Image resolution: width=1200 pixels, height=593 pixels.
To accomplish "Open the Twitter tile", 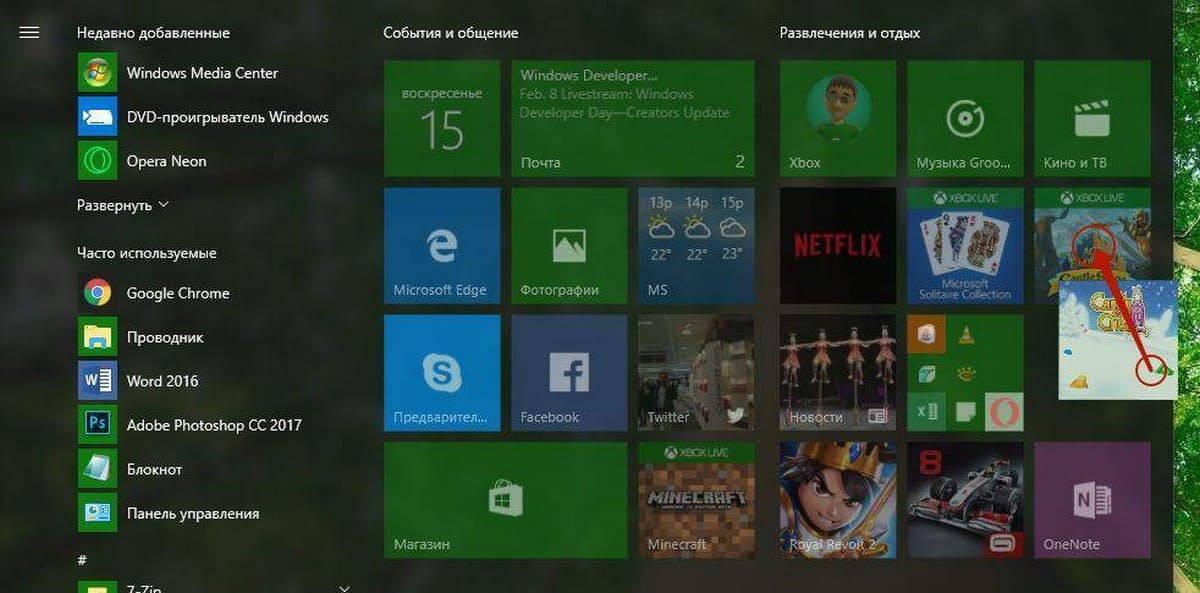I will click(697, 373).
